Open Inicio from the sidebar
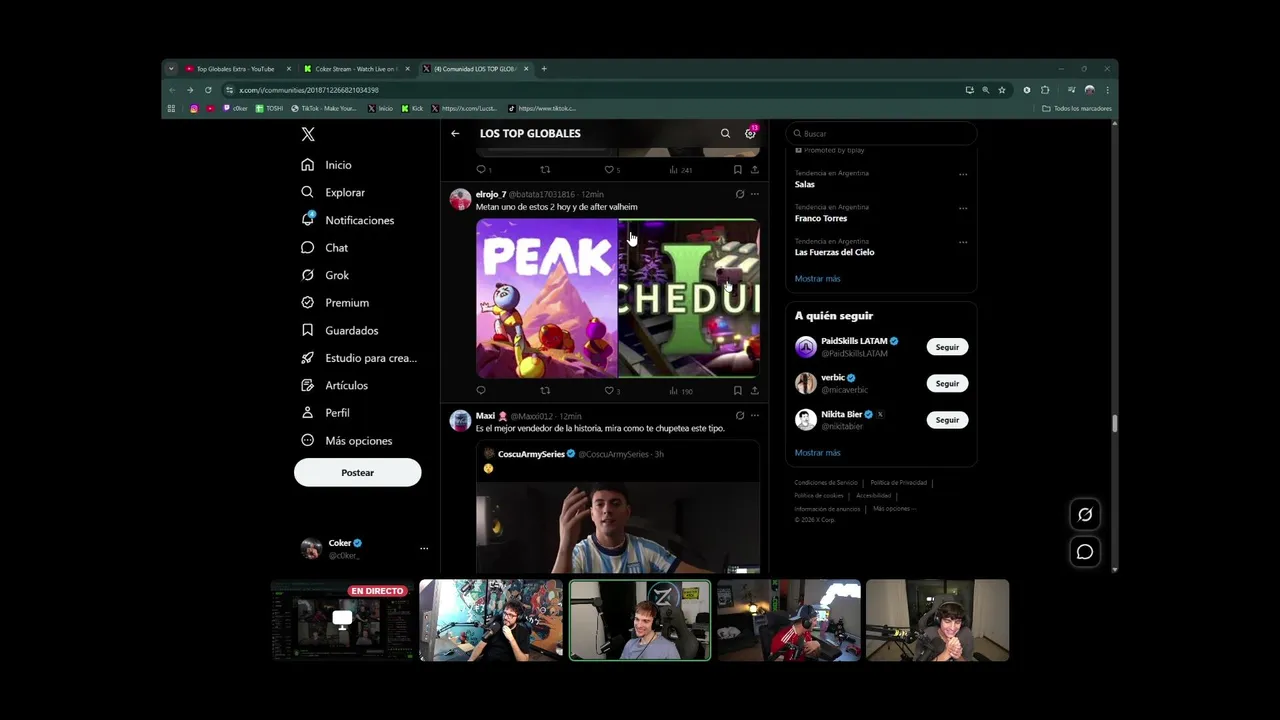The height and width of the screenshot is (720, 1280). pyautogui.click(x=327, y=165)
